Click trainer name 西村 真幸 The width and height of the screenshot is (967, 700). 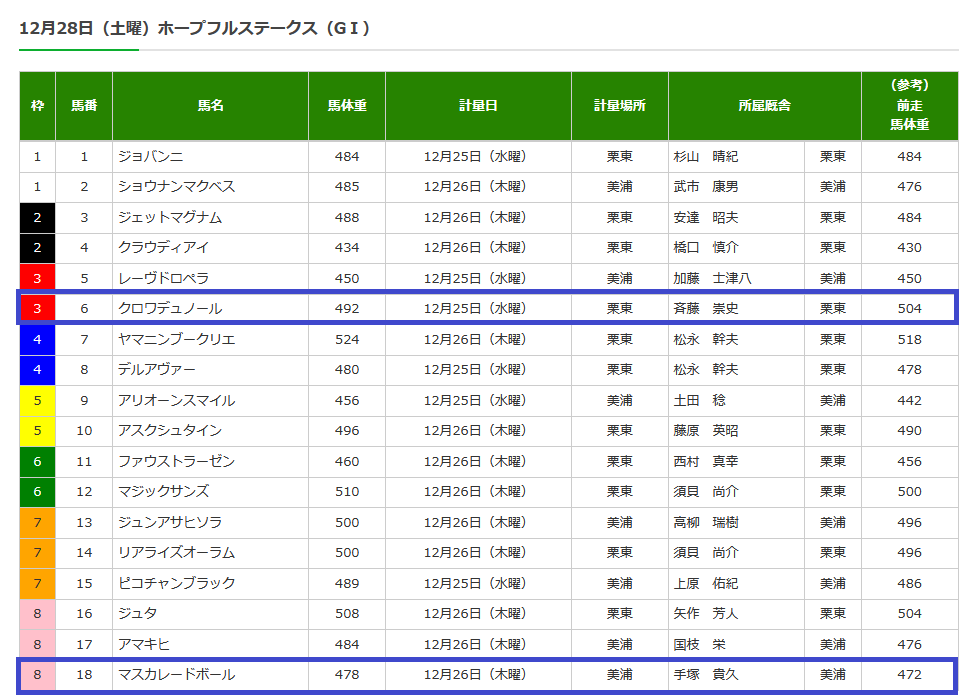click(x=706, y=462)
